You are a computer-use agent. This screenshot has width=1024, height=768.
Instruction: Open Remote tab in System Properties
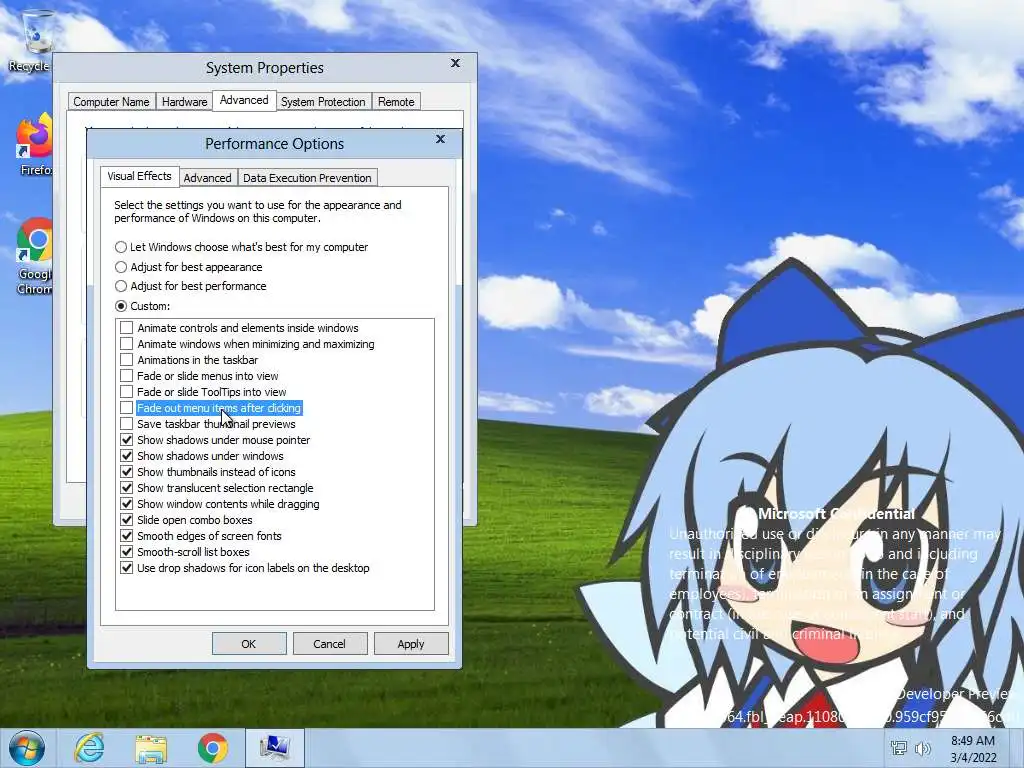pos(396,102)
